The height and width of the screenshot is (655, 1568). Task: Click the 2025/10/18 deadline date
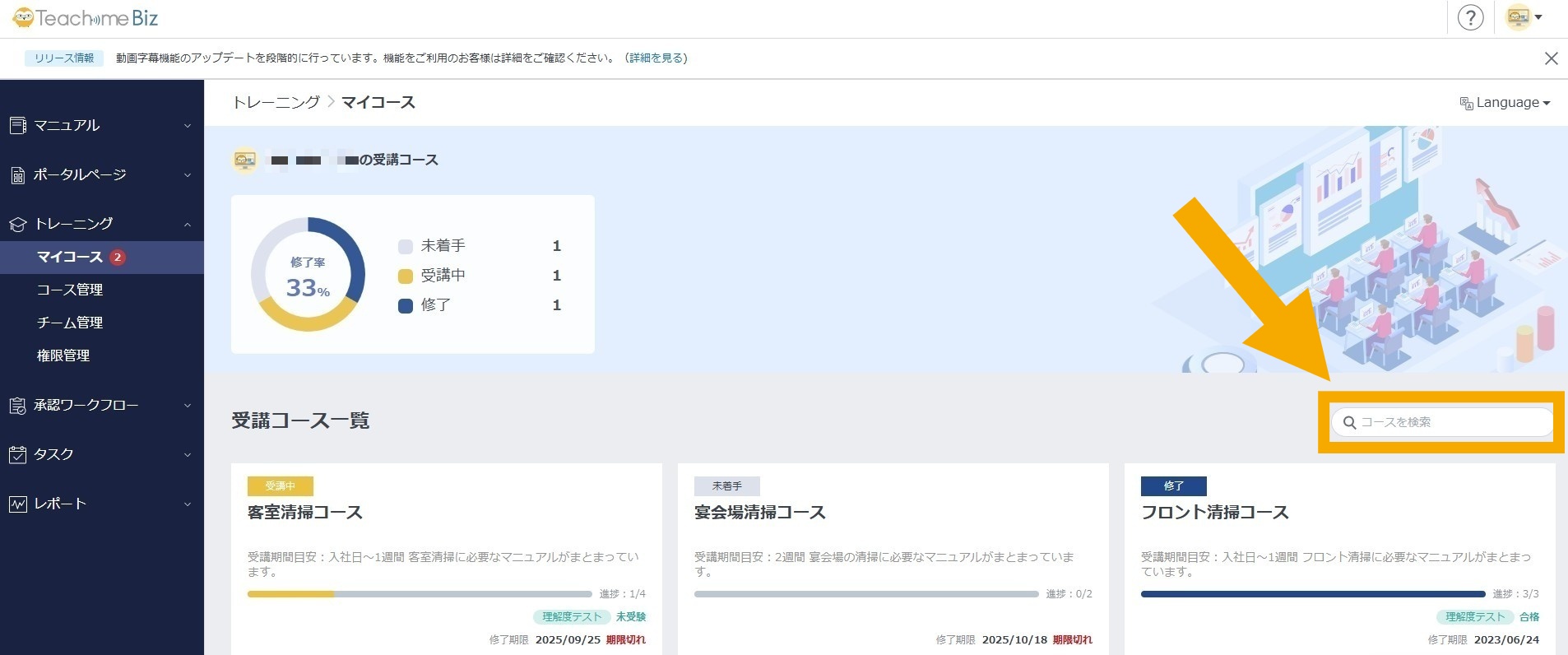[x=1014, y=639]
